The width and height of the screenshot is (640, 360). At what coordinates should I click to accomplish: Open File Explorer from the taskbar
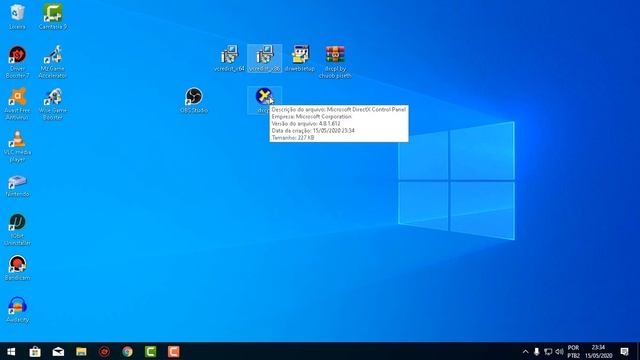click(x=81, y=351)
